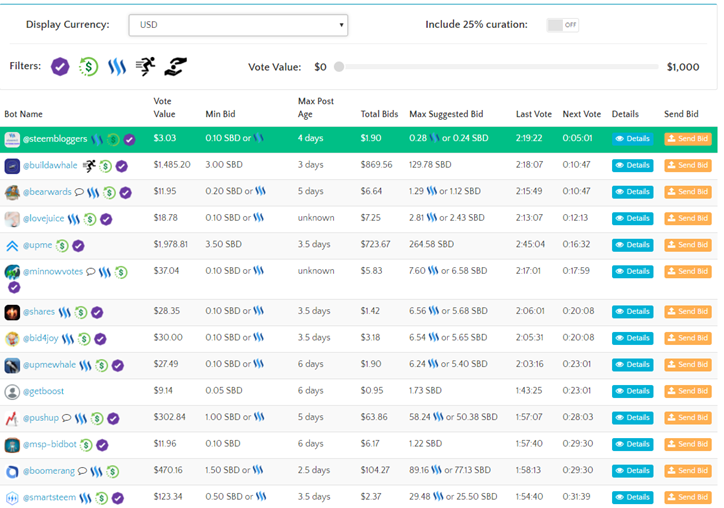Click the Vote Value slider handle
Image resolution: width=724 pixels, height=508 pixels.
pyautogui.click(x=339, y=67)
